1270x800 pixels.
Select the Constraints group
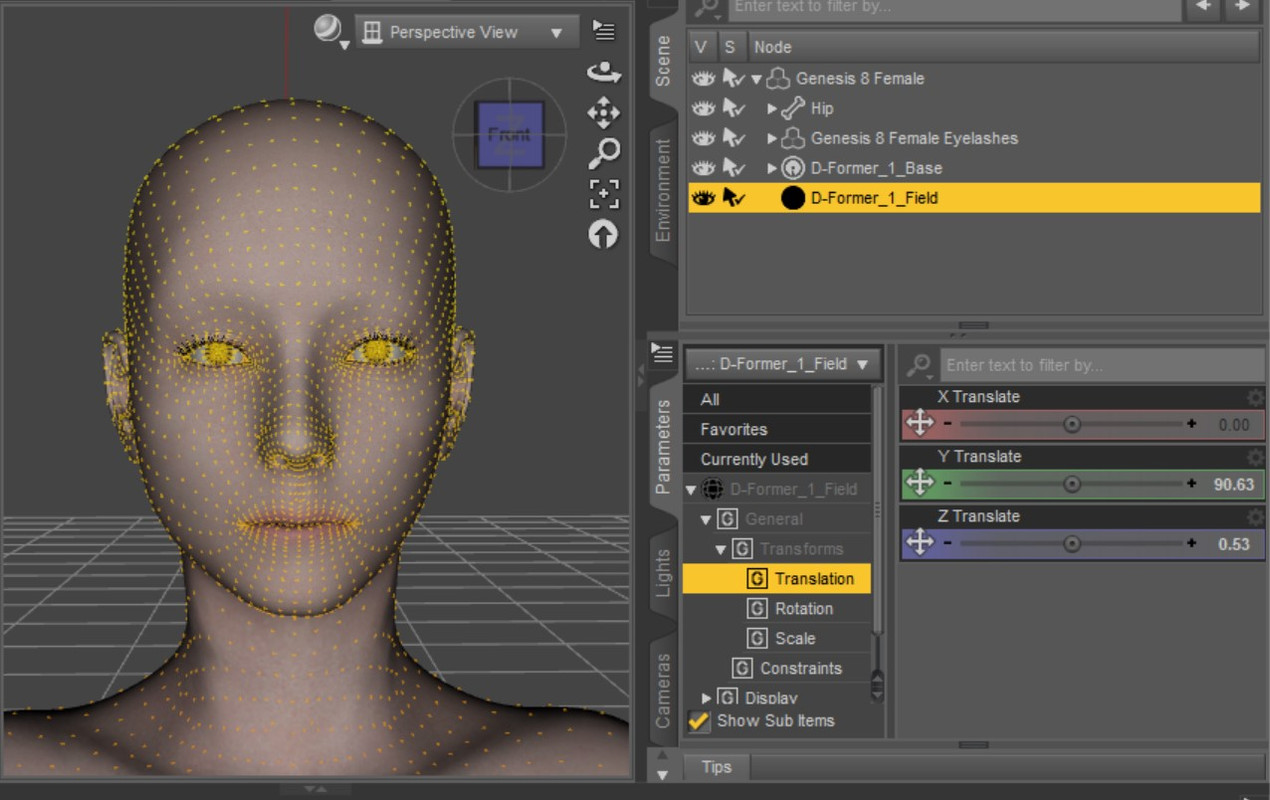pyautogui.click(x=800, y=668)
